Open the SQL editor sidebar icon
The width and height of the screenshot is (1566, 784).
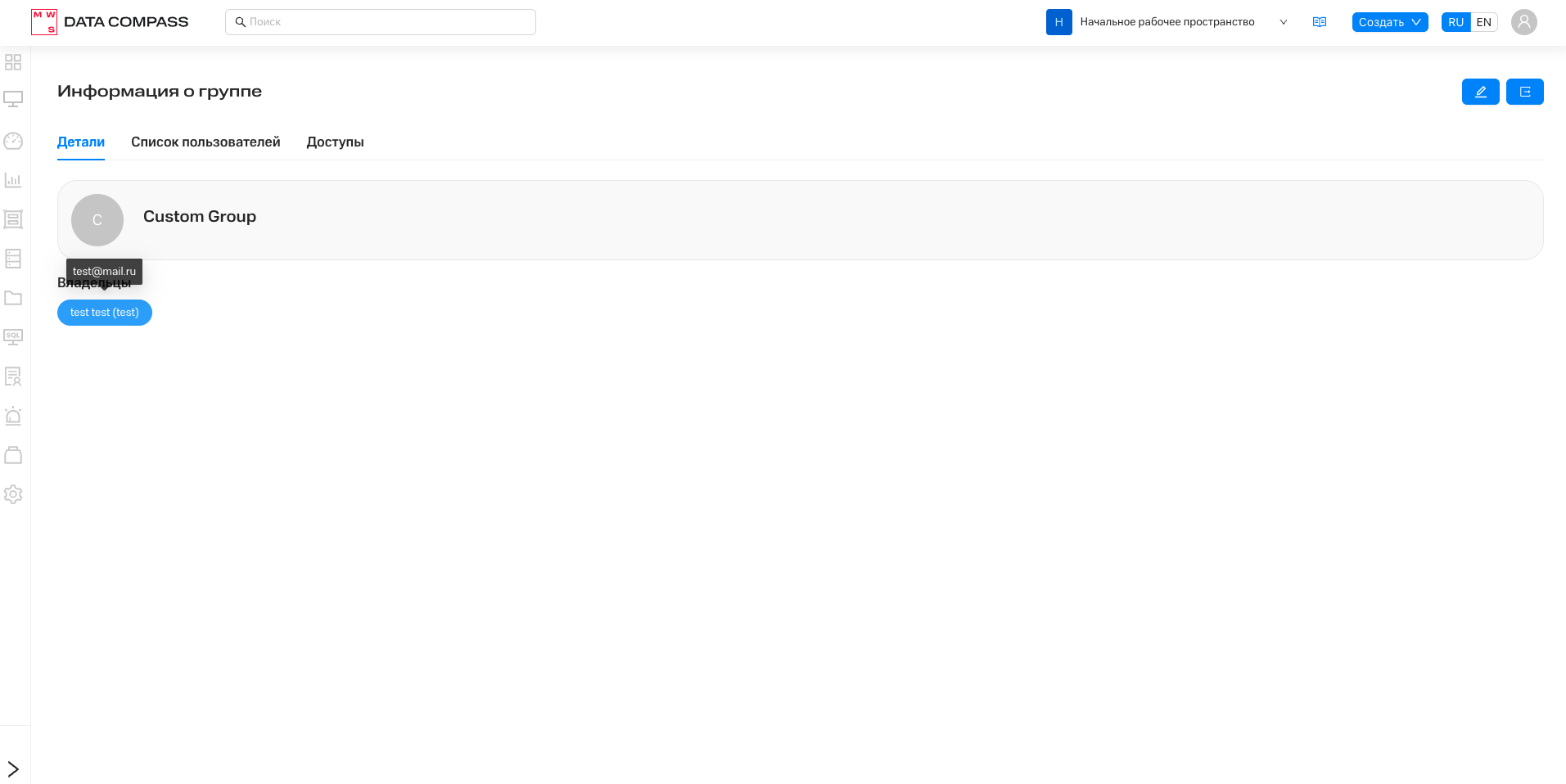click(13, 337)
